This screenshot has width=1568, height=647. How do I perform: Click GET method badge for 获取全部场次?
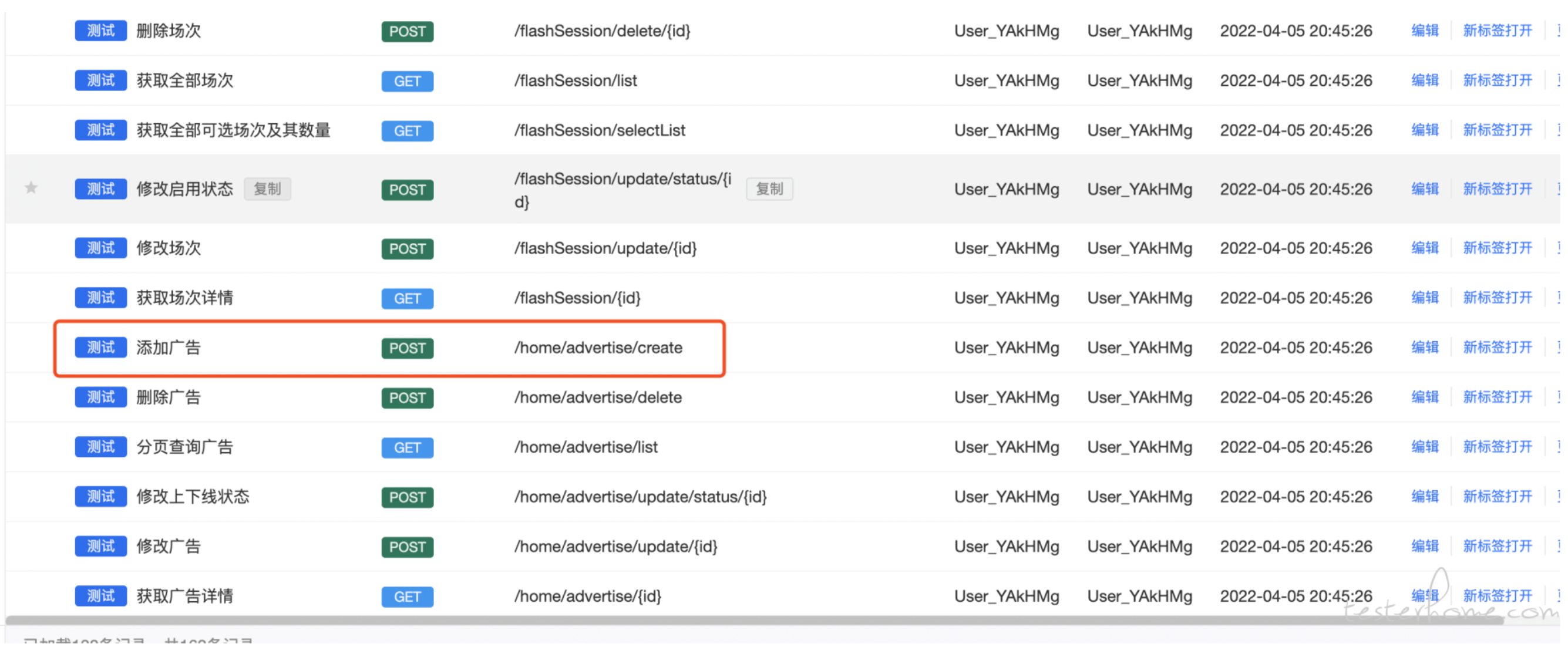pyautogui.click(x=407, y=81)
